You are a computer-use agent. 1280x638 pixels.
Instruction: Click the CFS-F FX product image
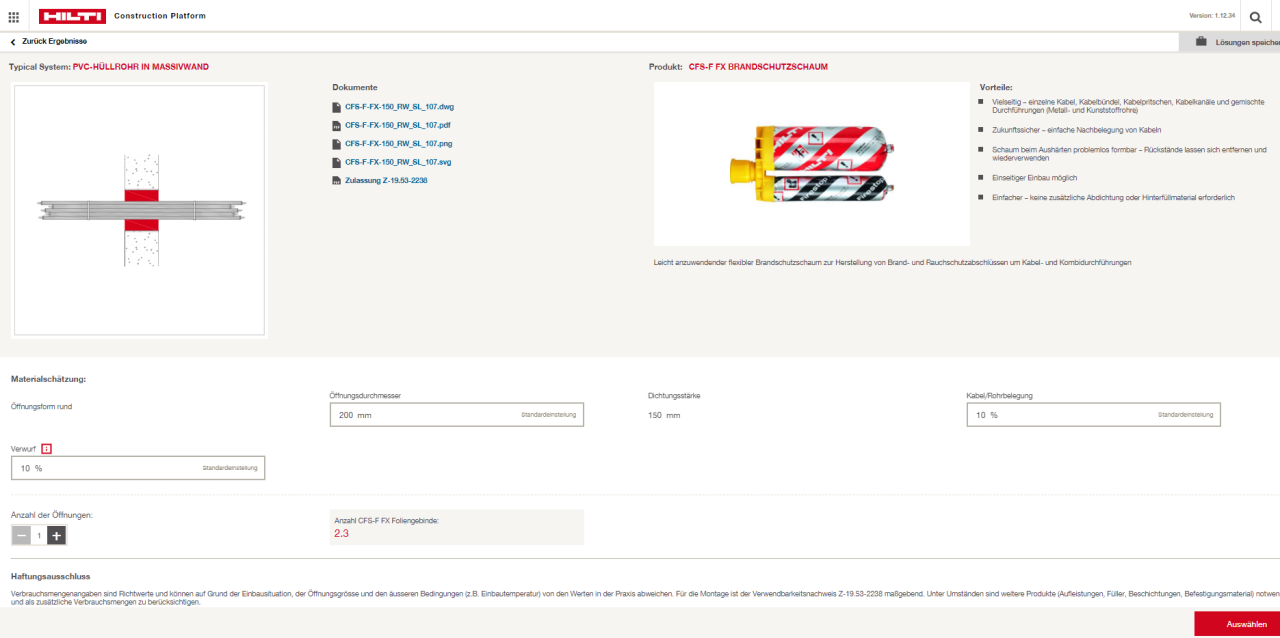tap(811, 163)
